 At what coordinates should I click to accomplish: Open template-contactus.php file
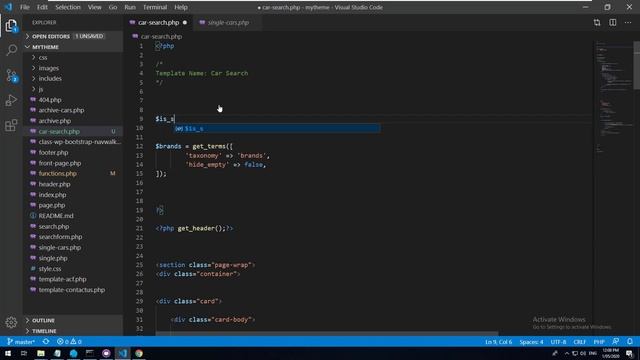pyautogui.click(x=73, y=290)
